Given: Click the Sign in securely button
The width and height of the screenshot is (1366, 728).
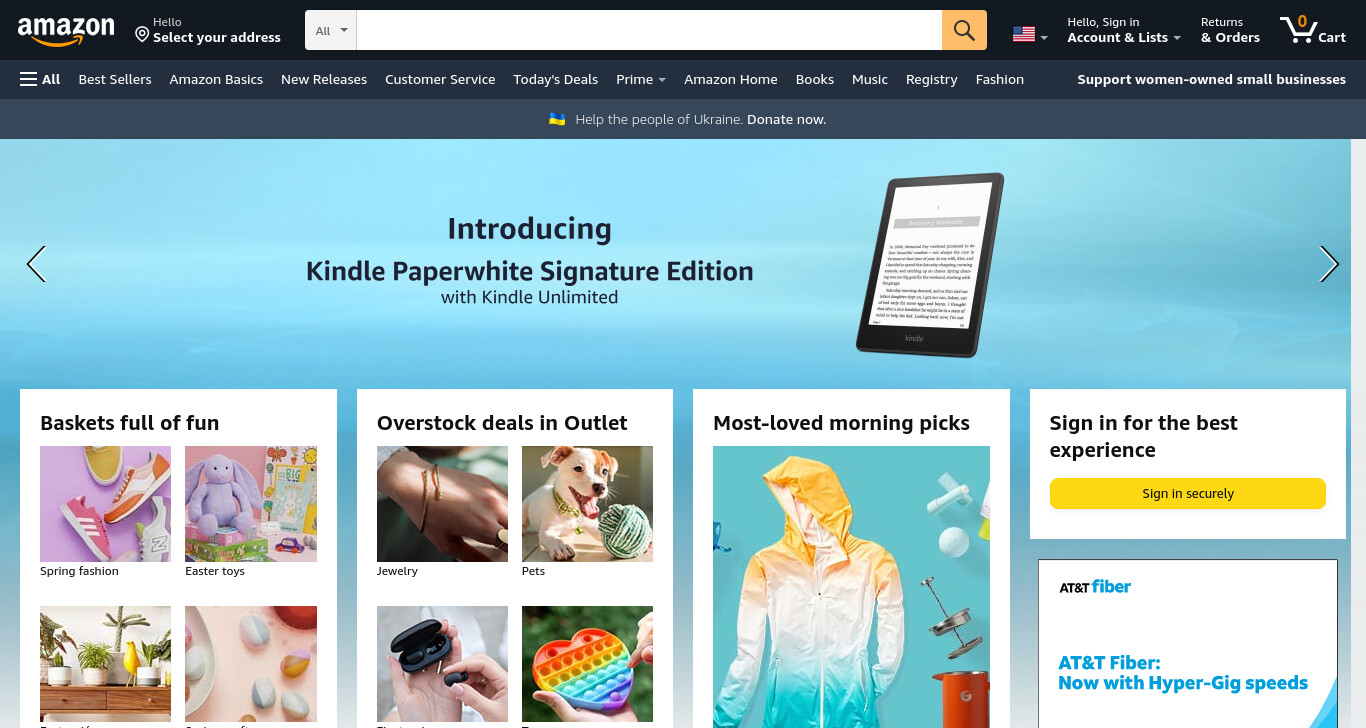Looking at the screenshot, I should pos(1187,493).
